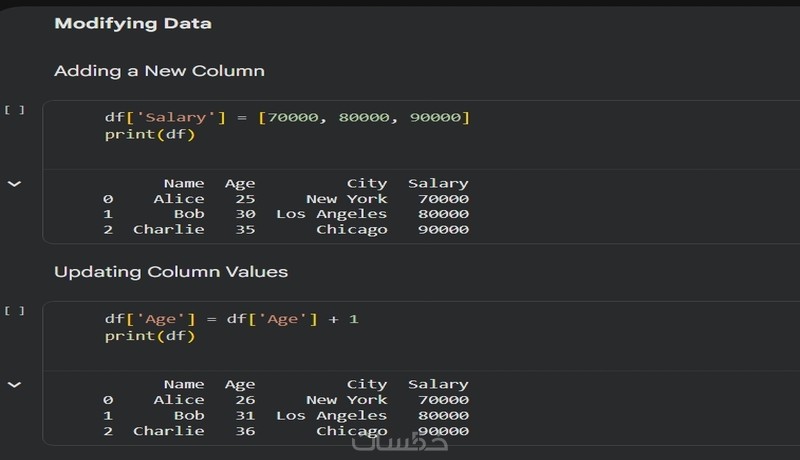Run the Salary column code cell
Screen dimensions: 800x460
click(x=14, y=109)
